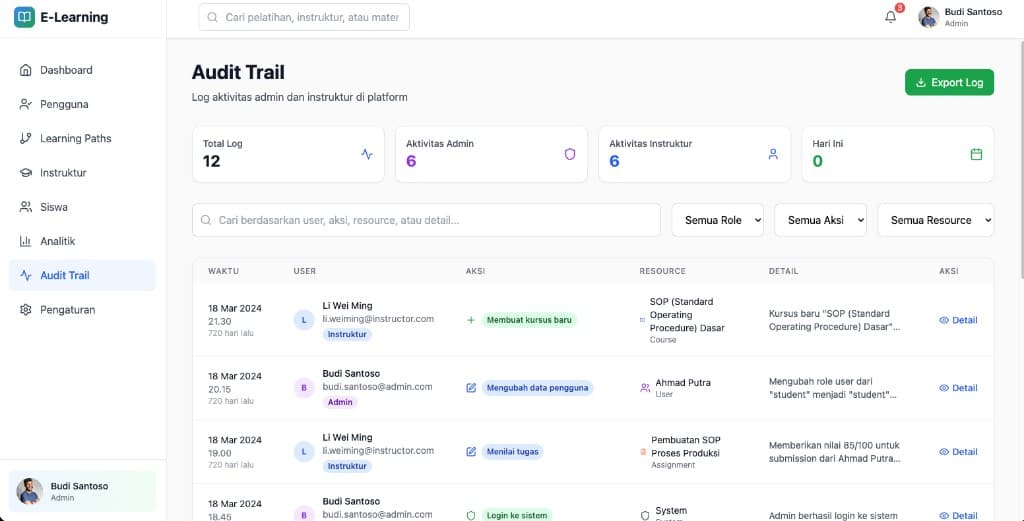Click the Siswa people icon in sidebar
1024x521 pixels.
[x=25, y=207]
